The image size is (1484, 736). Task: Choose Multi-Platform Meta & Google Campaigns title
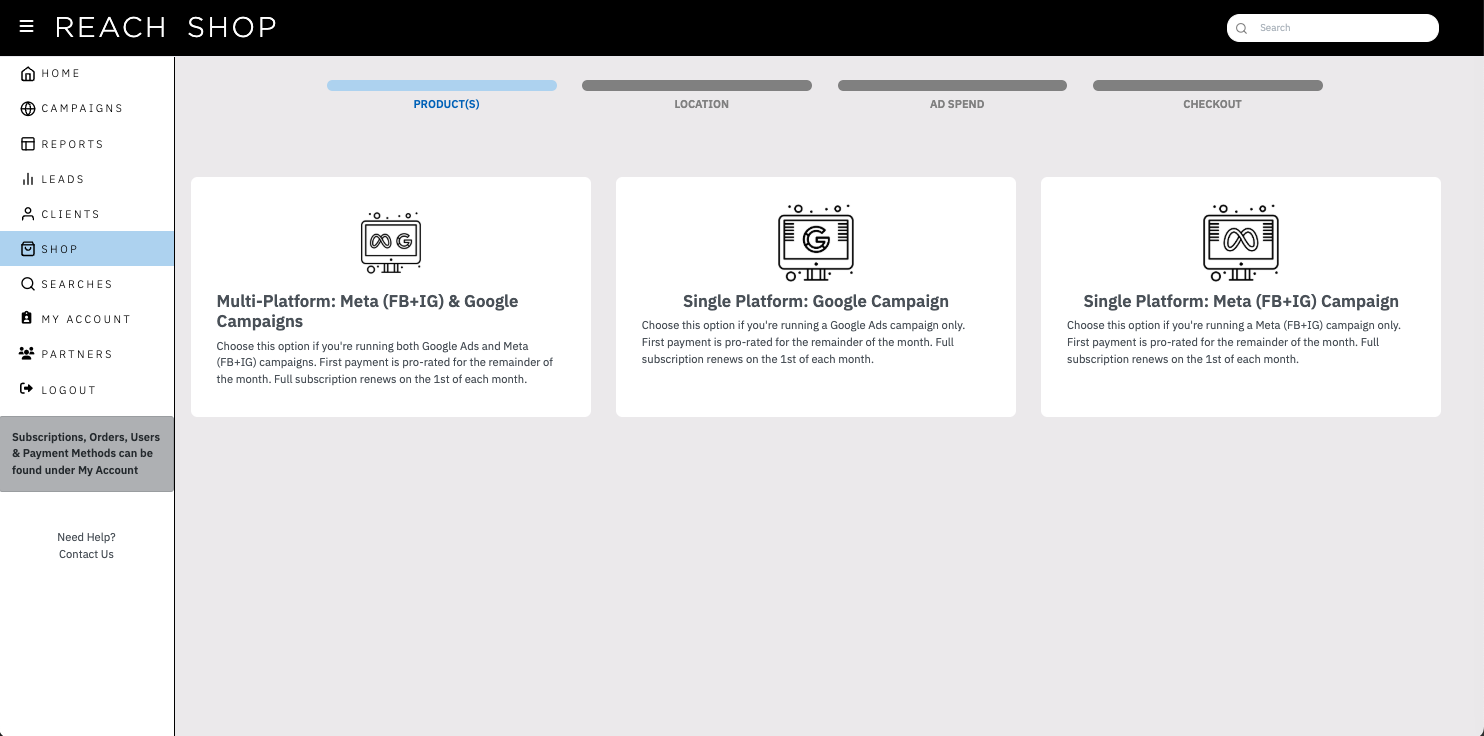[x=368, y=311]
